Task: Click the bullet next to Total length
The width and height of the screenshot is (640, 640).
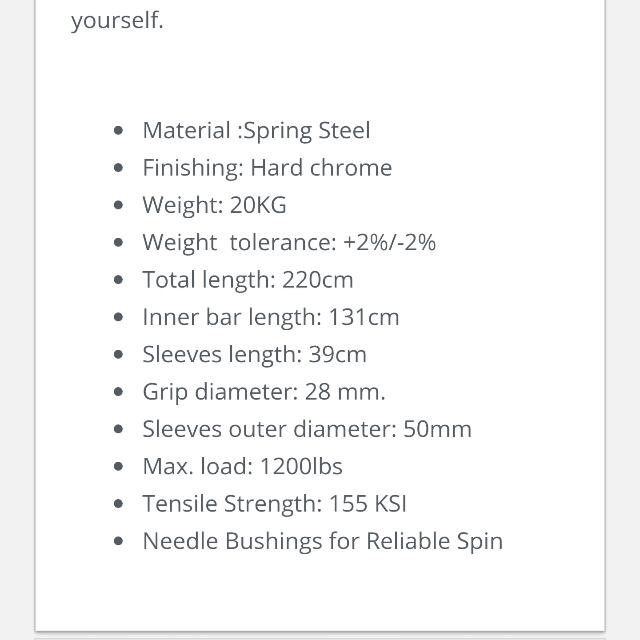Action: click(x=118, y=280)
